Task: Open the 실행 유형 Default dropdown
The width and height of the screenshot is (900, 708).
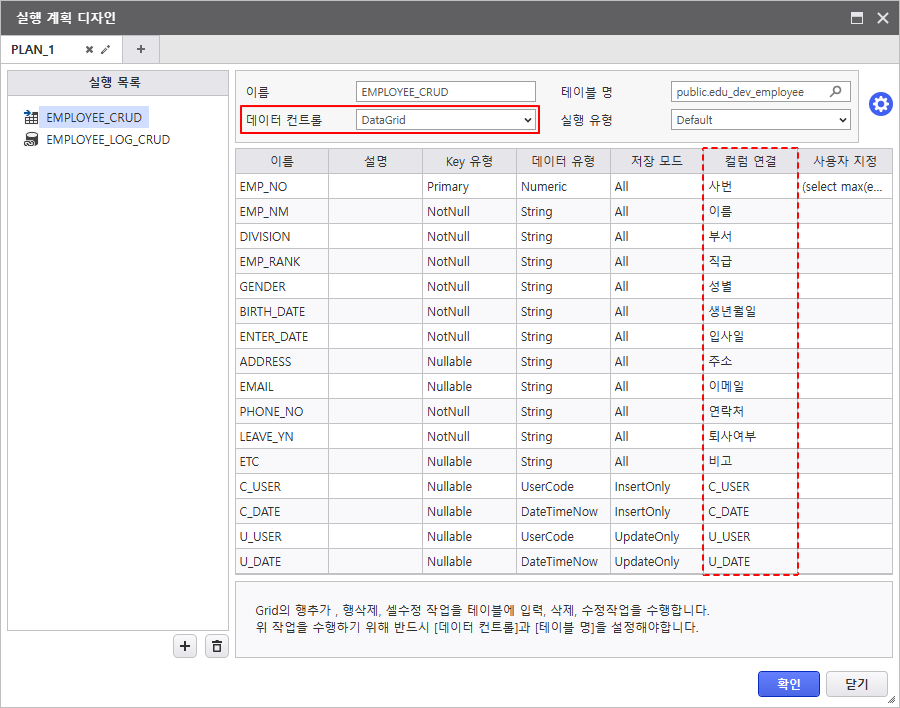Action: point(761,120)
